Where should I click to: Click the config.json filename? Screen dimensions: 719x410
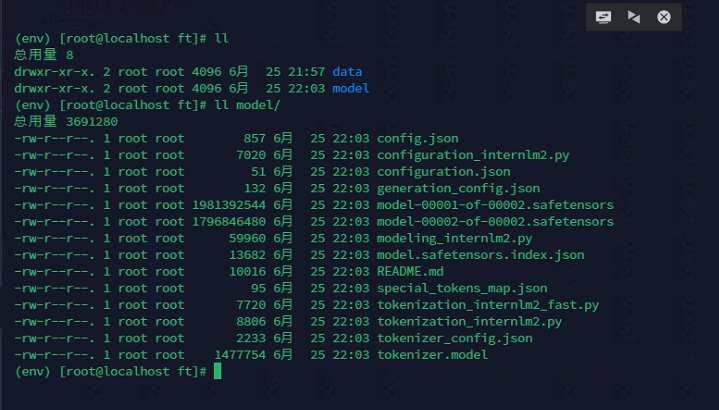click(x=418, y=139)
